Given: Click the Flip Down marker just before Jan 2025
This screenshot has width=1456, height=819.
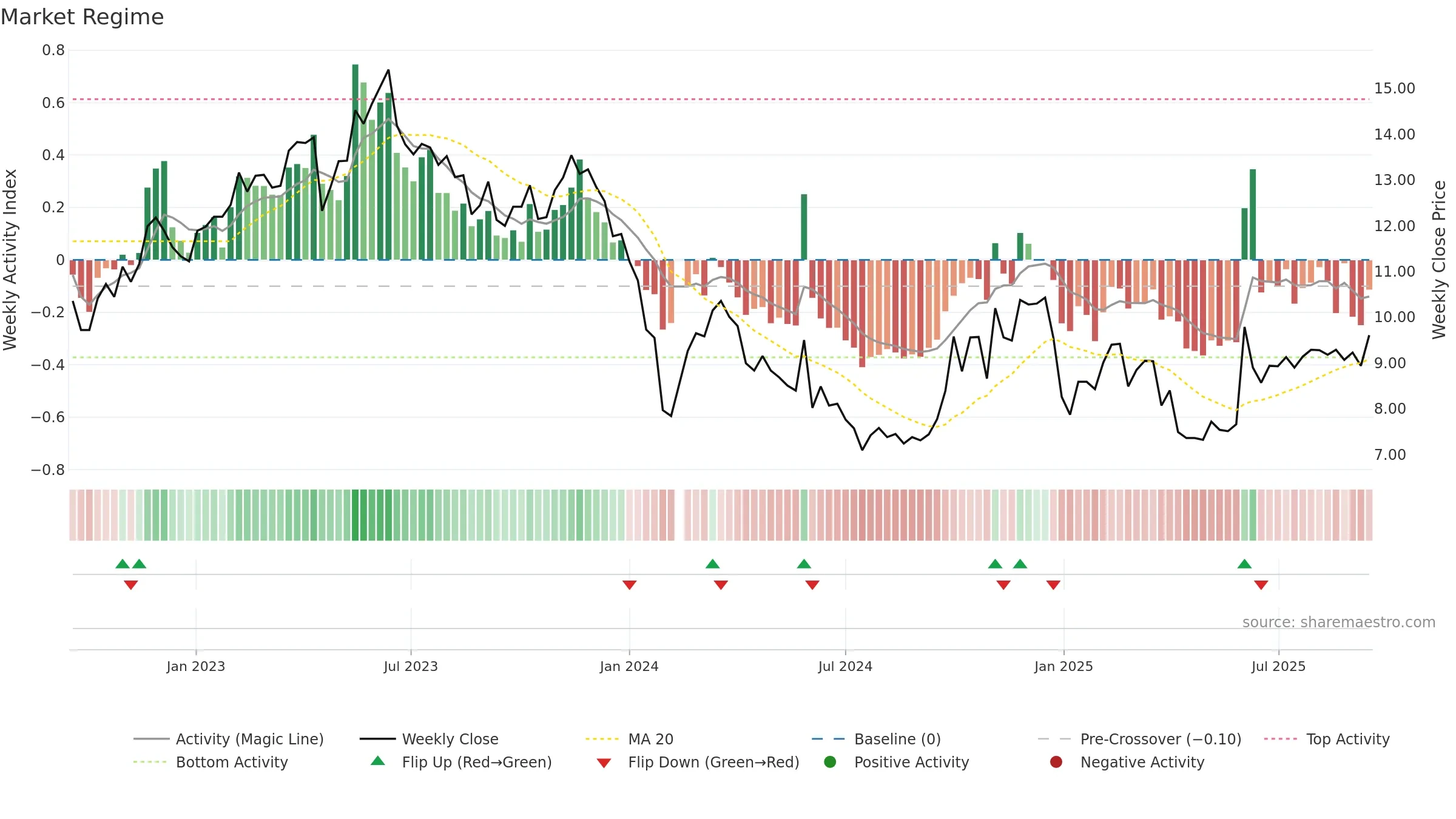Looking at the screenshot, I should [x=1053, y=585].
